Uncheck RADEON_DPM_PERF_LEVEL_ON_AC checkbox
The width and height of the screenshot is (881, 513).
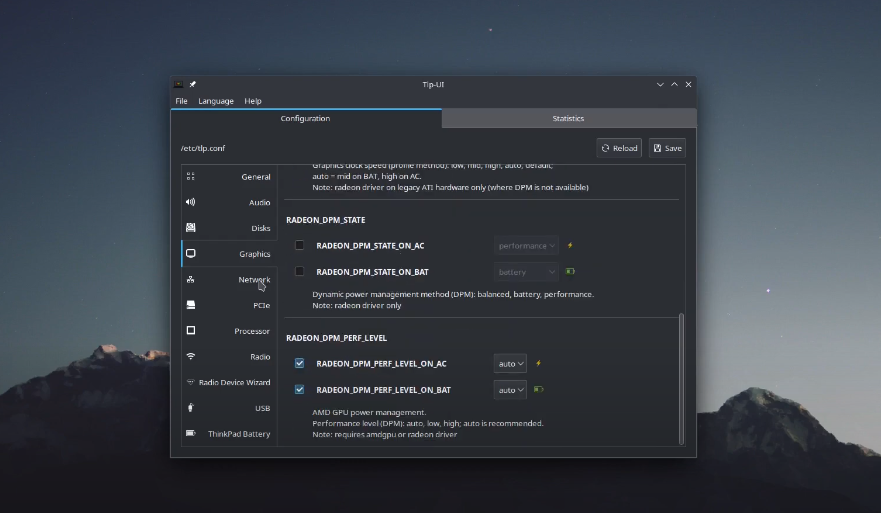tap(299, 364)
